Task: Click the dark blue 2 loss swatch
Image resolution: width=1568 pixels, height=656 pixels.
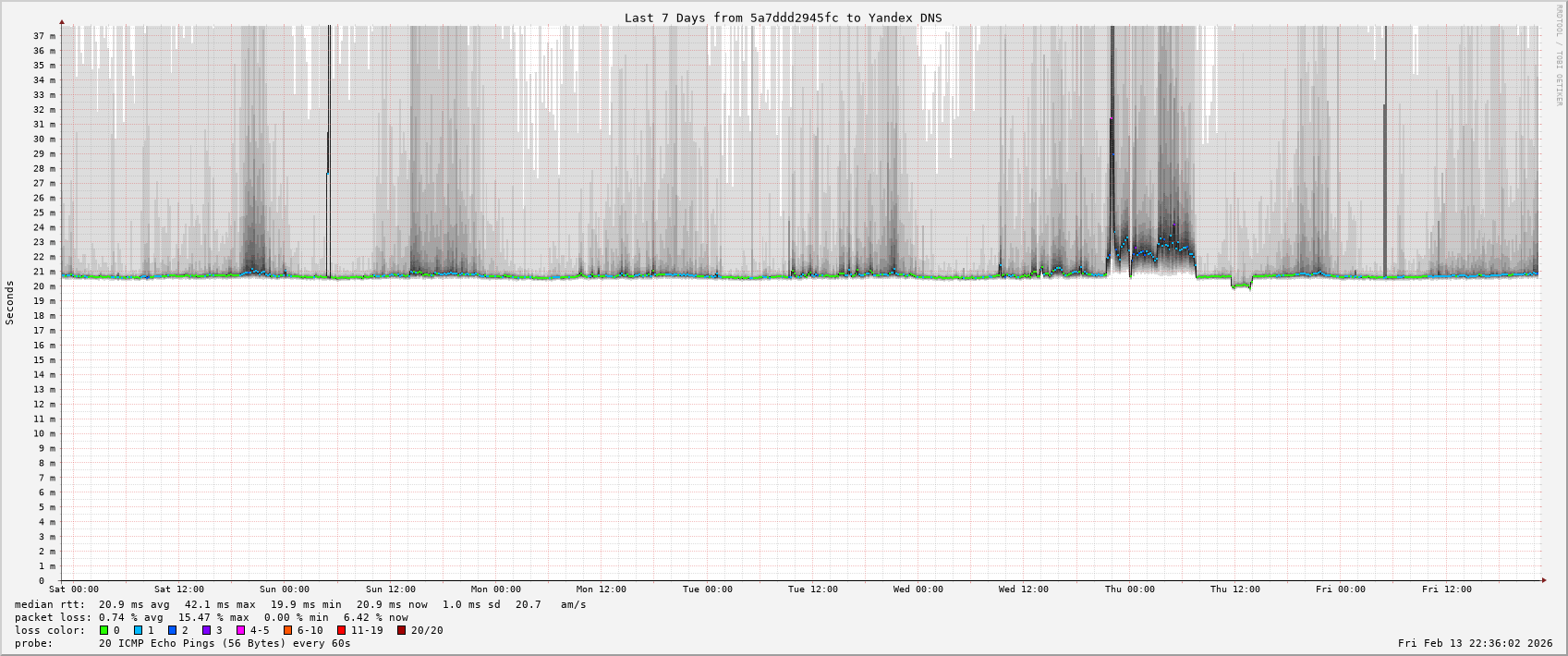Action: pyautogui.click(x=172, y=630)
